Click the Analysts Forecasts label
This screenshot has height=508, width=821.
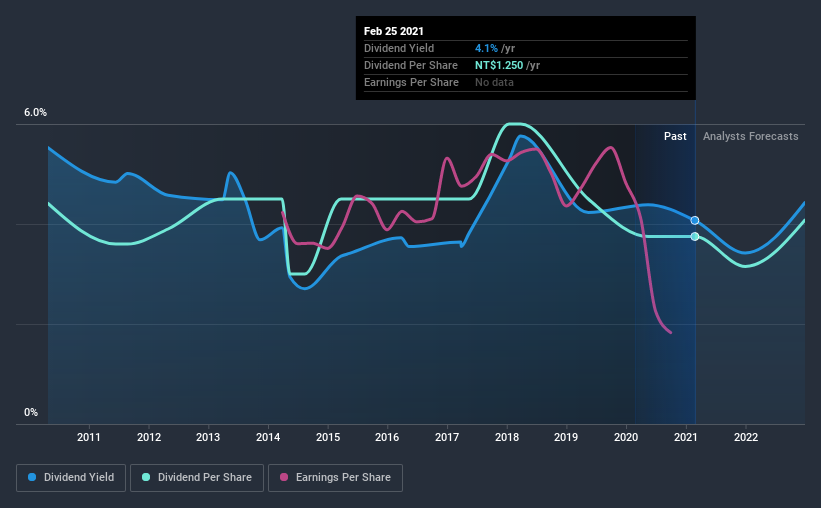[x=750, y=136]
